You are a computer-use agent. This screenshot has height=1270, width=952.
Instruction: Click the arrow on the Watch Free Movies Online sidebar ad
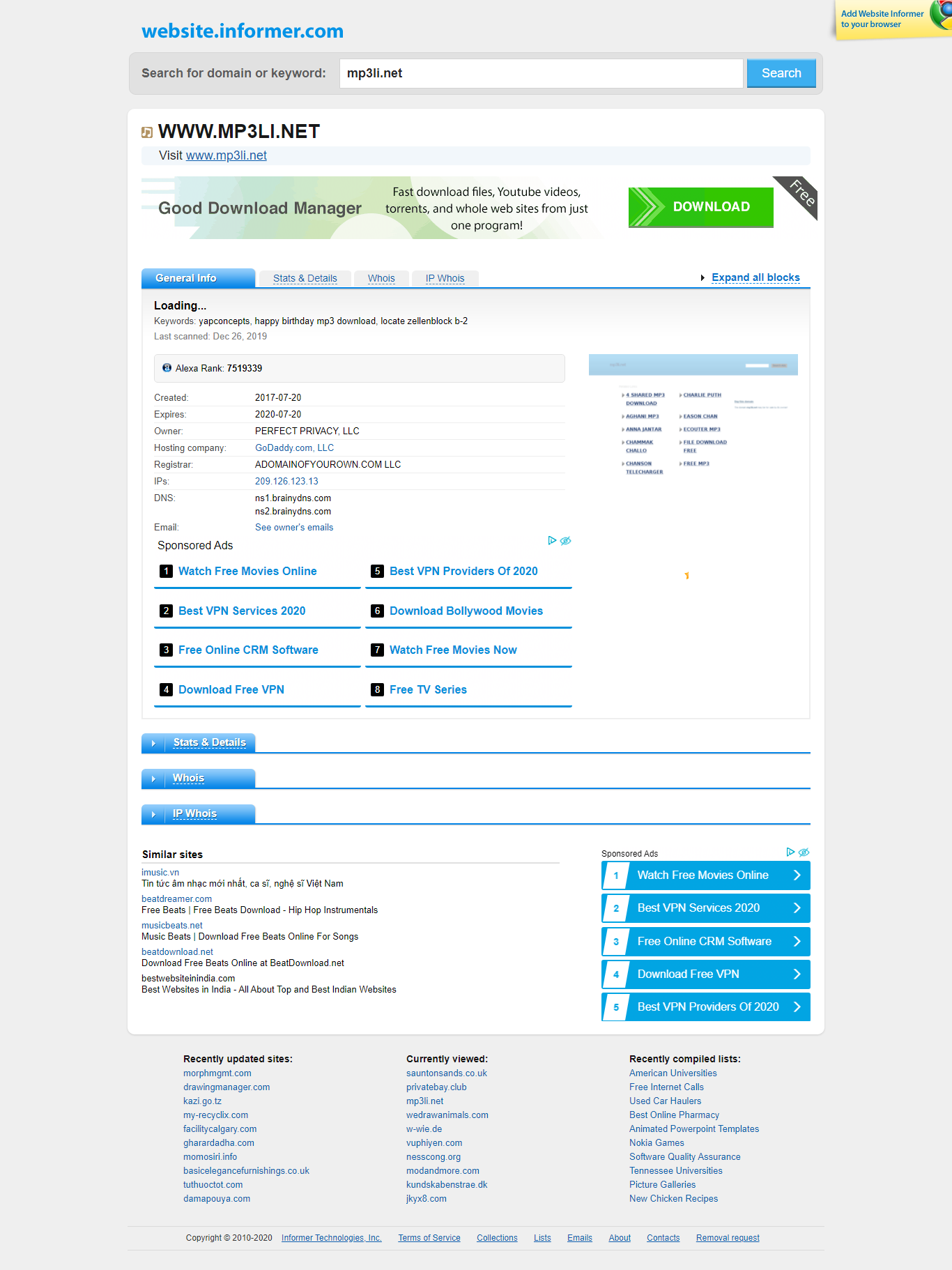[797, 875]
